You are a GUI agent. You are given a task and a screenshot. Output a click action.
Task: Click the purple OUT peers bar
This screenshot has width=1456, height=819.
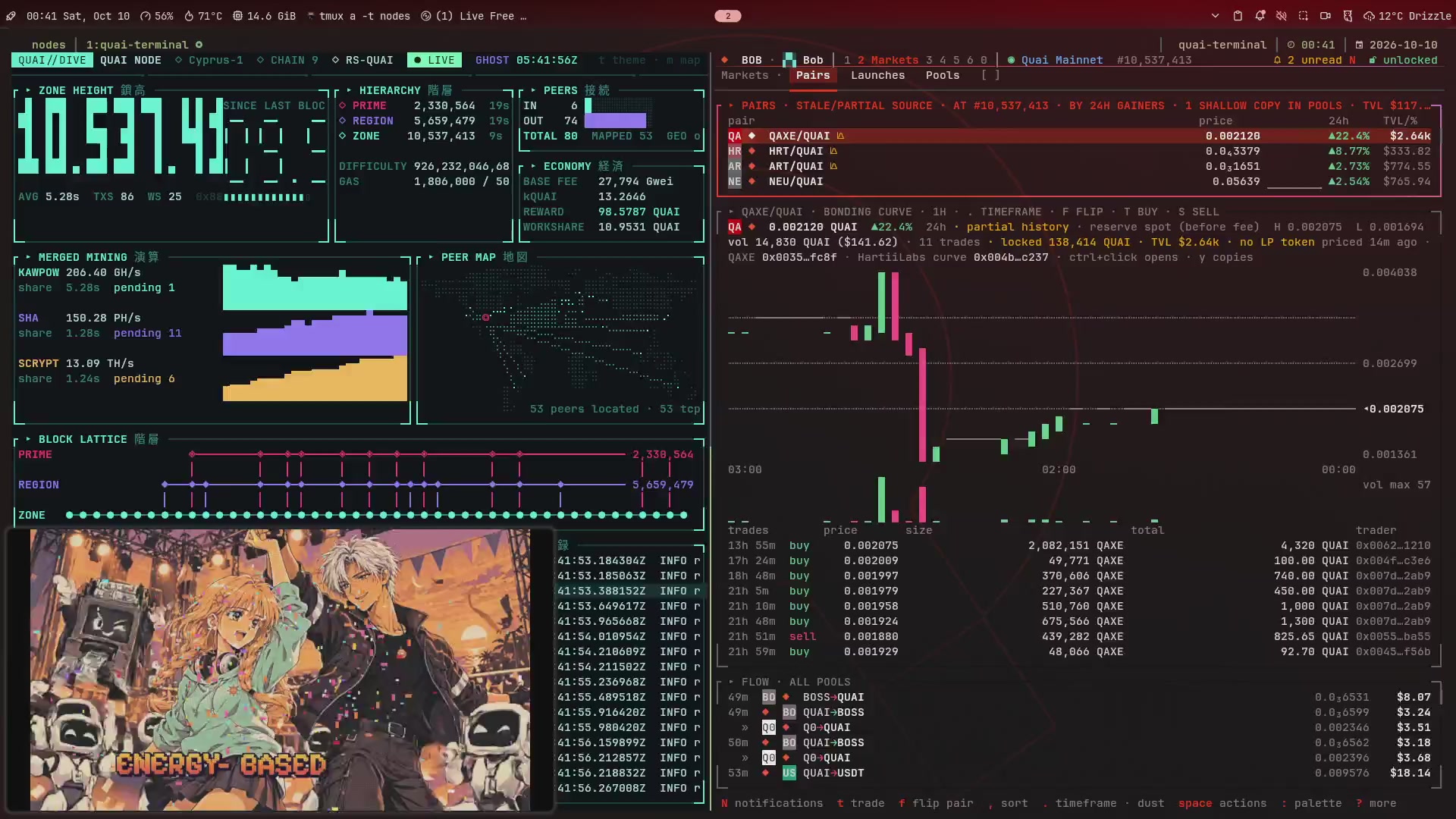[x=615, y=121]
